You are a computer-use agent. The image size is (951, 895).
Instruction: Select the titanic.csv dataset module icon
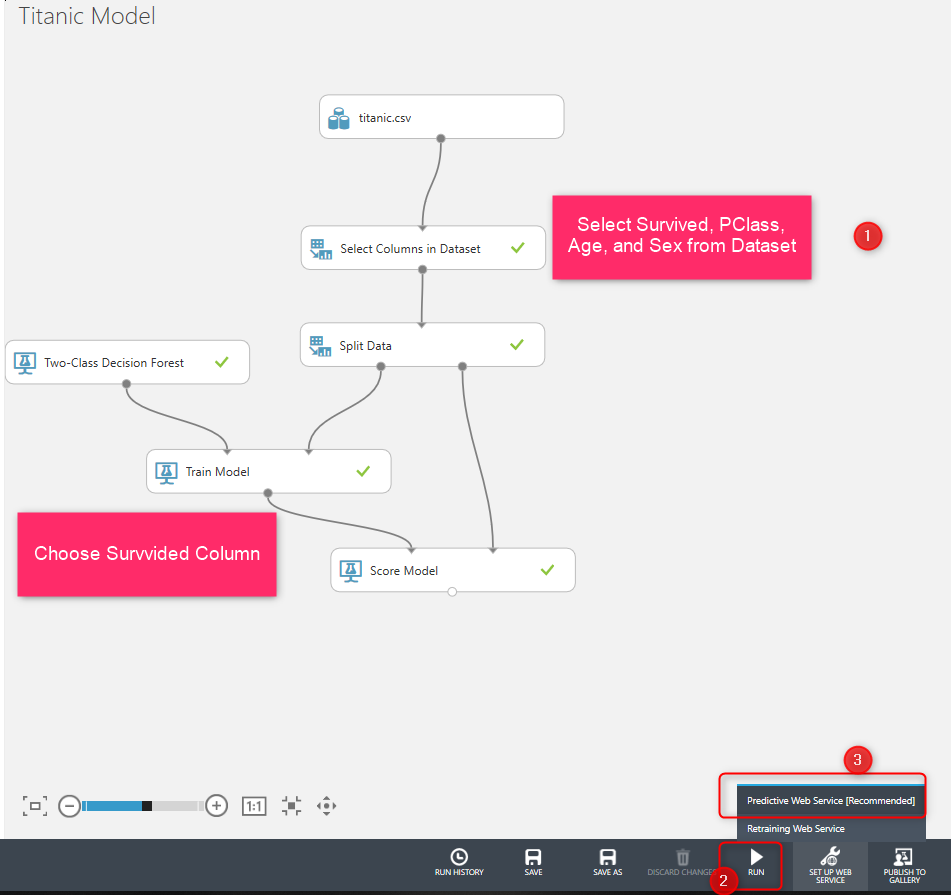(338, 117)
